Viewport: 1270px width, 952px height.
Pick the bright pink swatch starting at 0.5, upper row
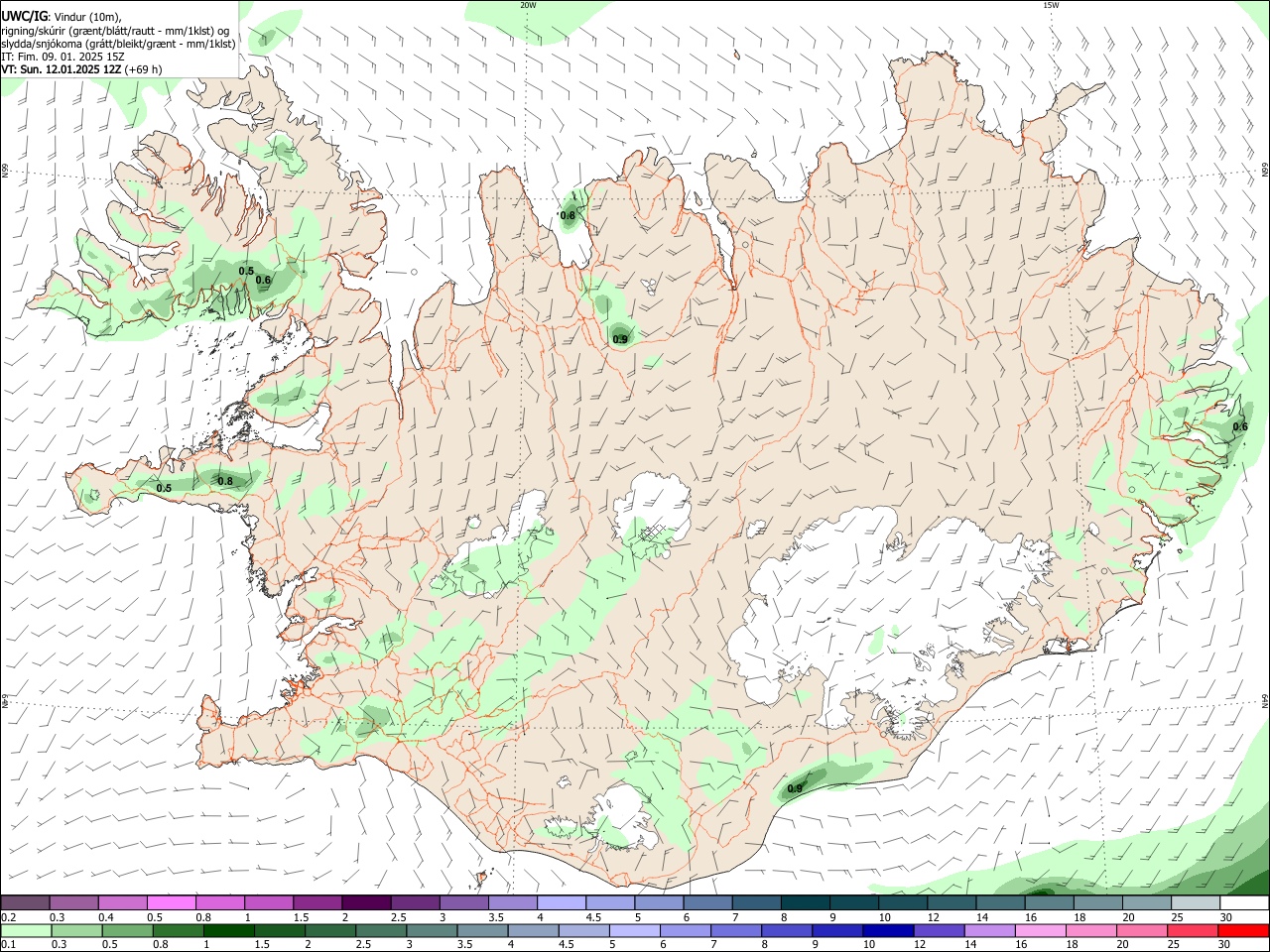[172, 902]
